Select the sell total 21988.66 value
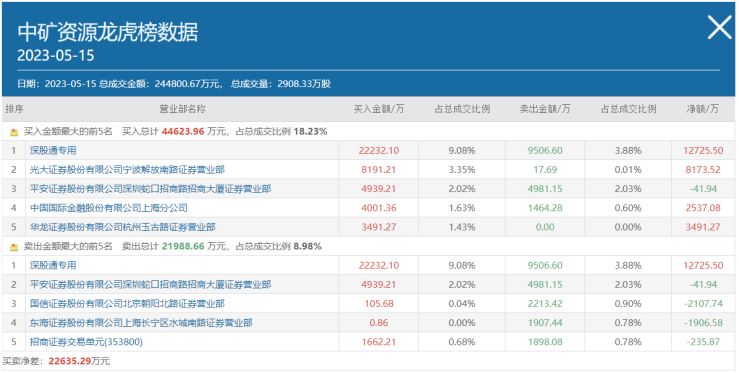This screenshot has width=739, height=373. pyautogui.click(x=183, y=247)
